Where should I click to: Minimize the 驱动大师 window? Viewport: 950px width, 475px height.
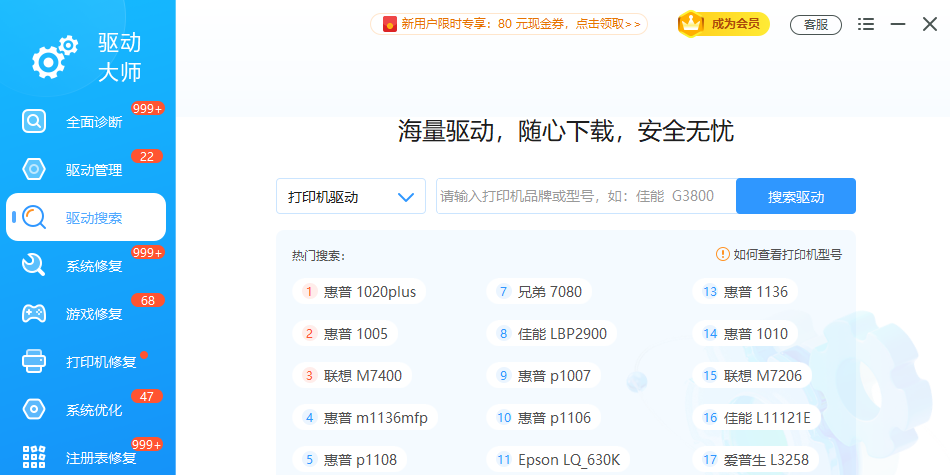click(898, 24)
